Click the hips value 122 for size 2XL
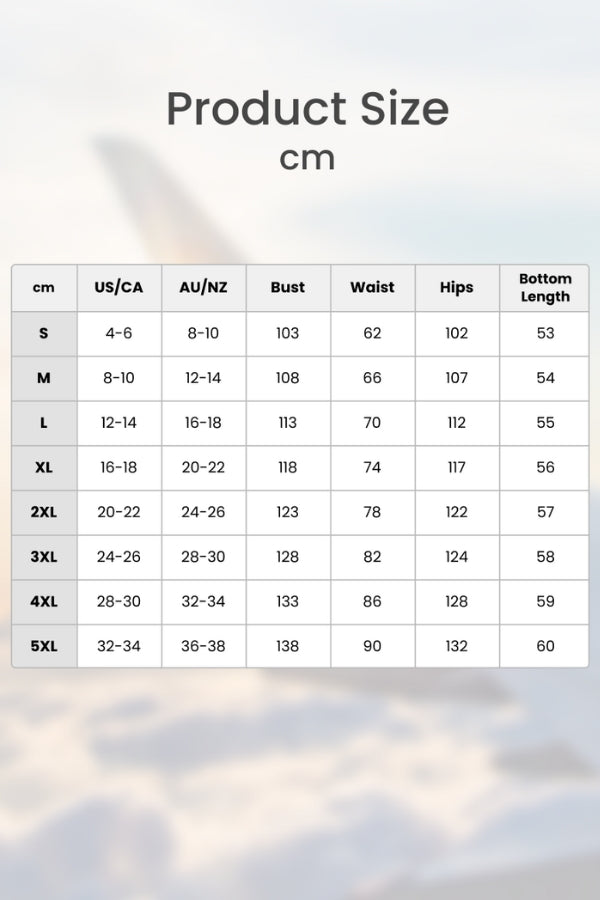Image resolution: width=600 pixels, height=900 pixels. tap(457, 512)
